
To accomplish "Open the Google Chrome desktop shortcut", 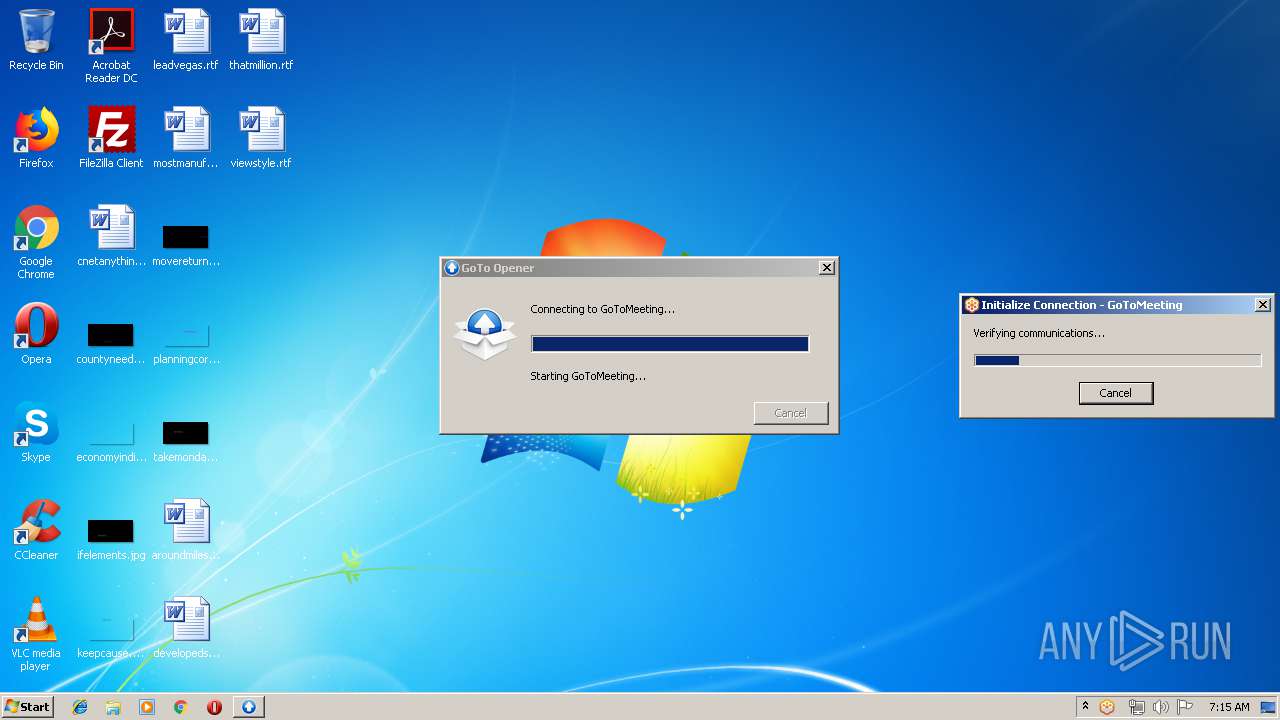I will 36,242.
